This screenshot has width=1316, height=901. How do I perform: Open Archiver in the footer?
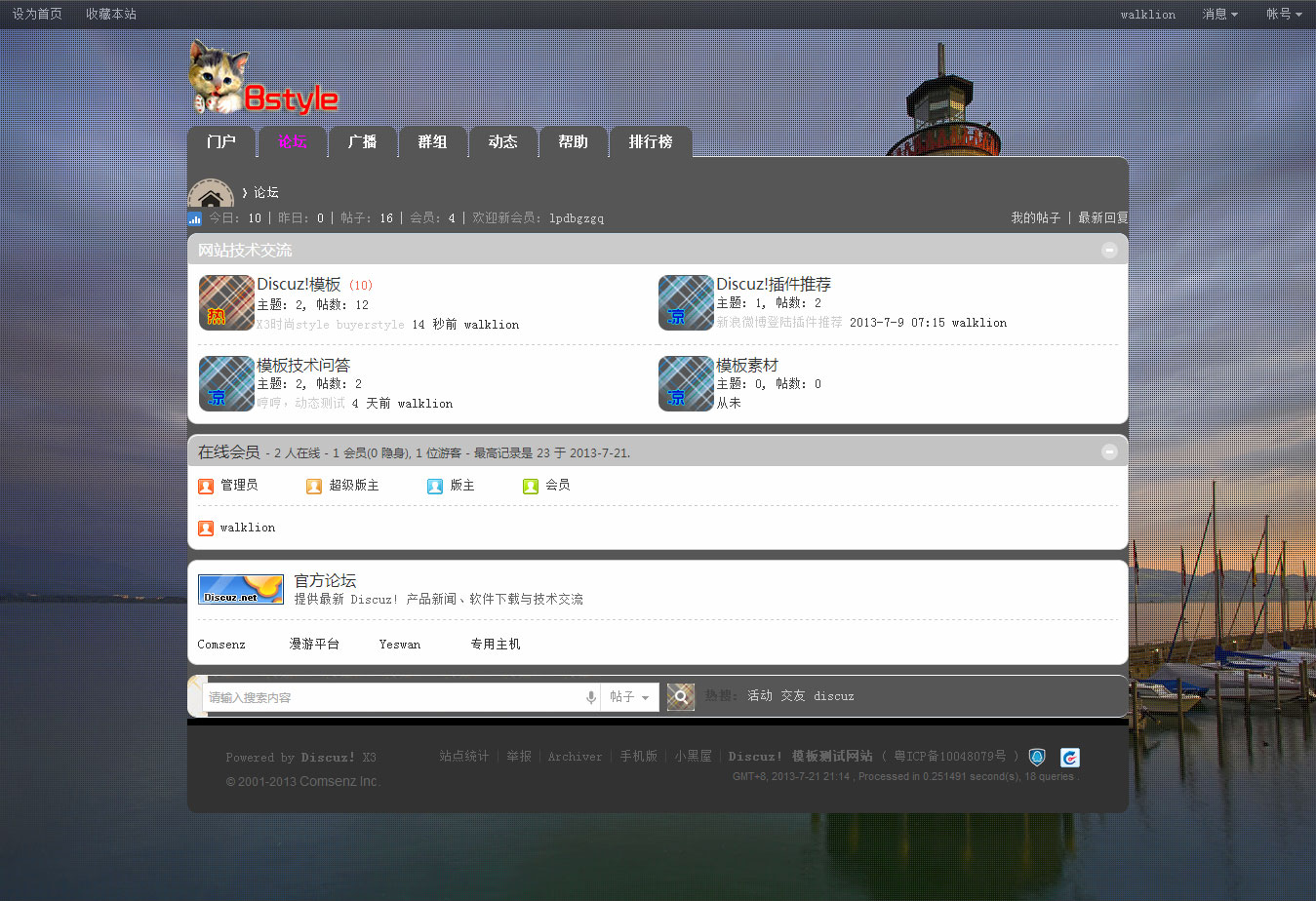click(x=576, y=757)
